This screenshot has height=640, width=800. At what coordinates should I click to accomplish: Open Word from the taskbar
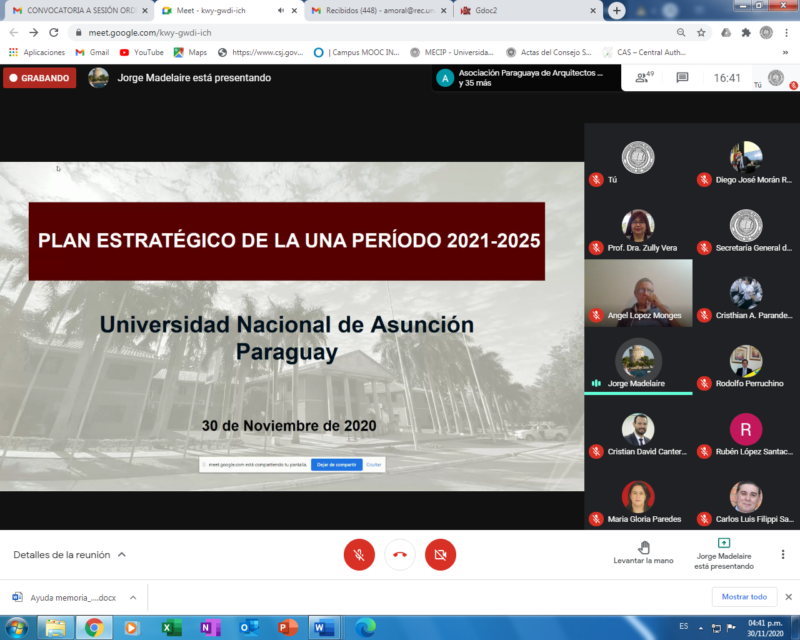pyautogui.click(x=323, y=628)
